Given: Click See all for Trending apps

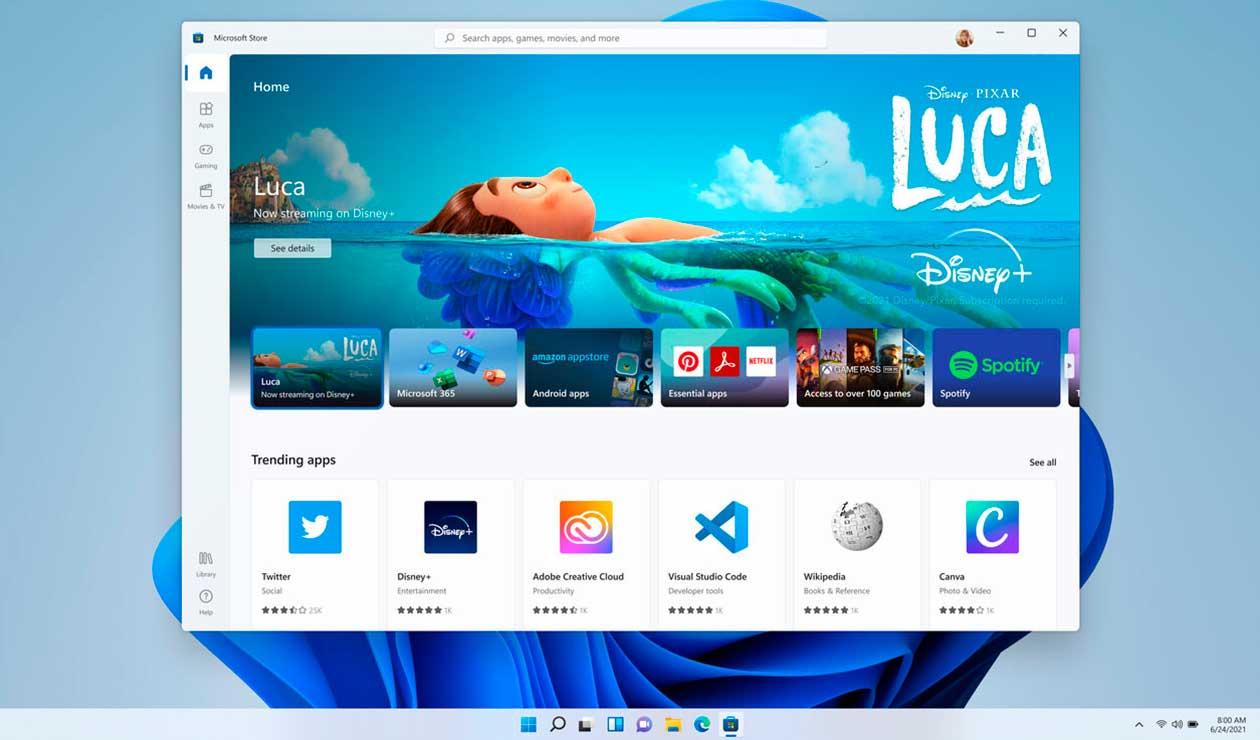Looking at the screenshot, I should [x=1043, y=462].
